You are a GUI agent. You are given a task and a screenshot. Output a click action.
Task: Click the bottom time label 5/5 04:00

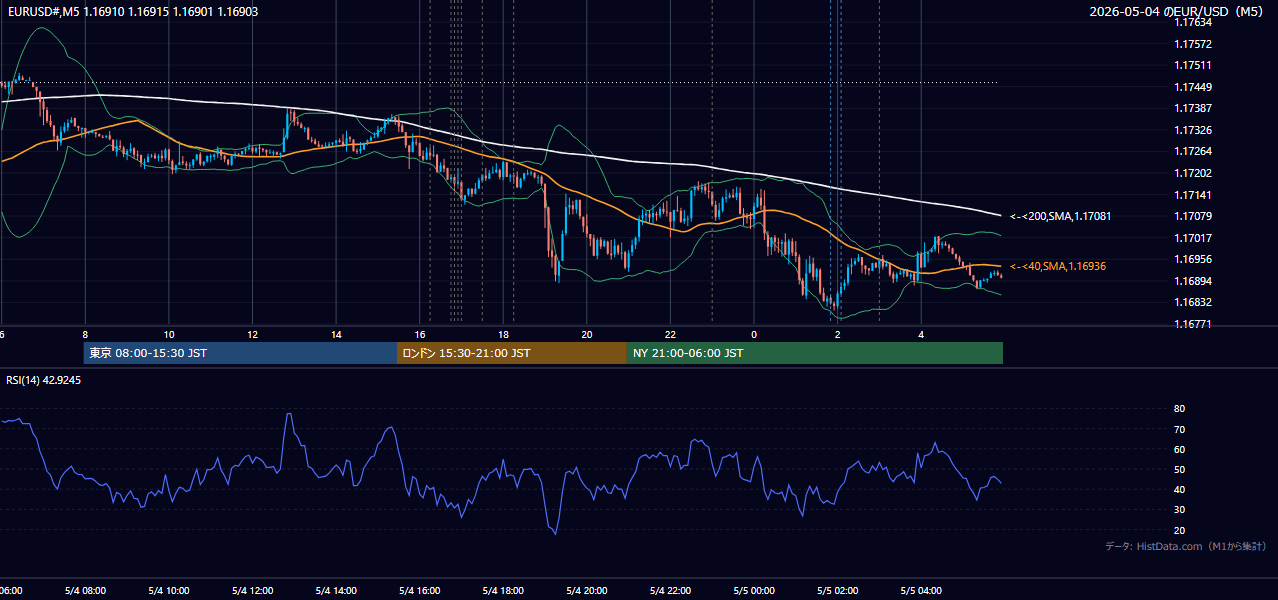pyautogui.click(x=920, y=591)
